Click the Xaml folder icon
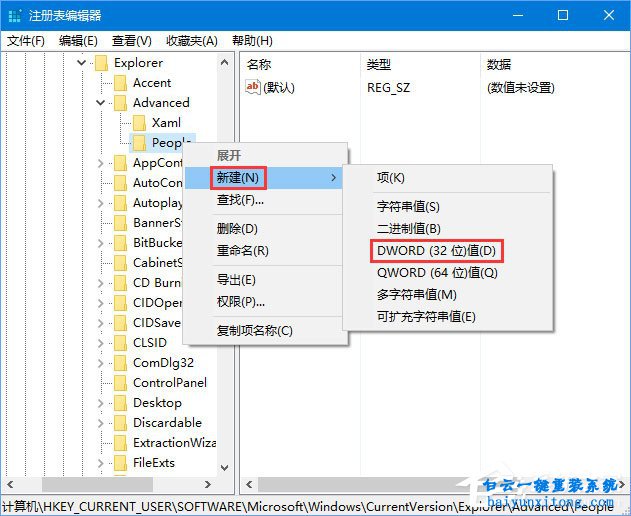The height and width of the screenshot is (516, 631). [139, 123]
